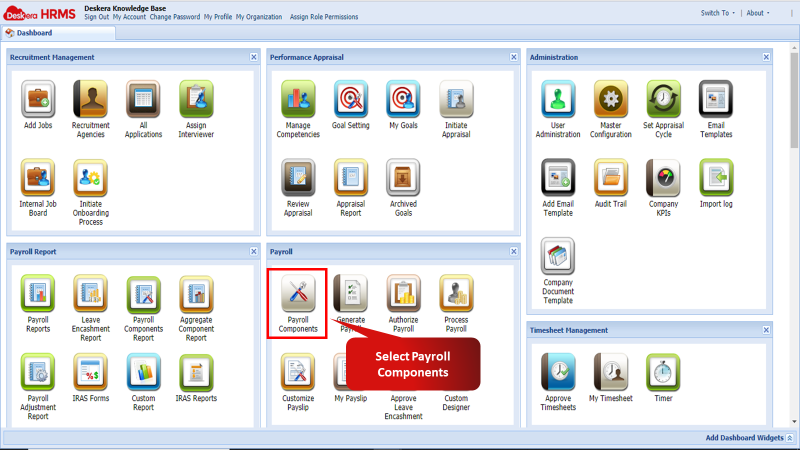
Task: Close the Administration widget
Action: click(x=766, y=57)
